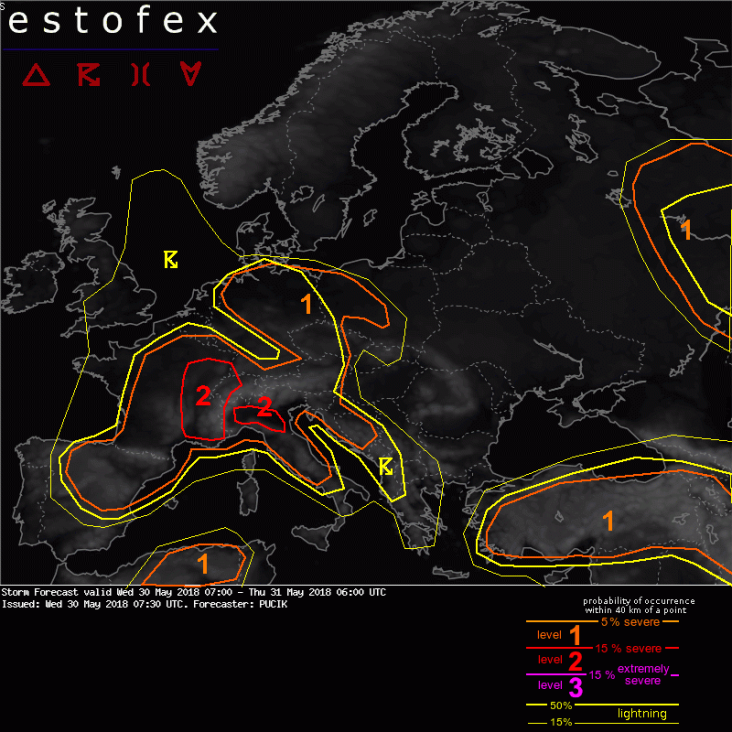The image size is (732, 732).
Task: Click the red )( symbol in header
Action: [x=140, y=75]
